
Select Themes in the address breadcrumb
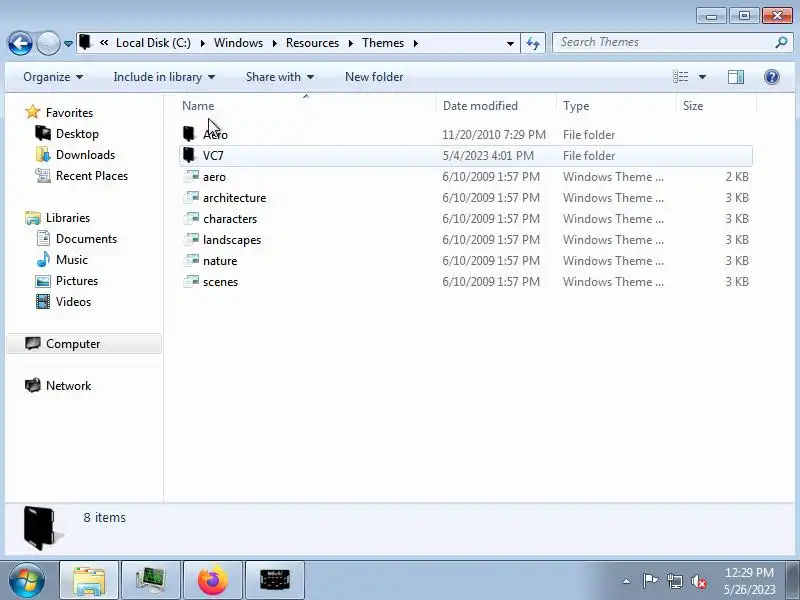(383, 43)
